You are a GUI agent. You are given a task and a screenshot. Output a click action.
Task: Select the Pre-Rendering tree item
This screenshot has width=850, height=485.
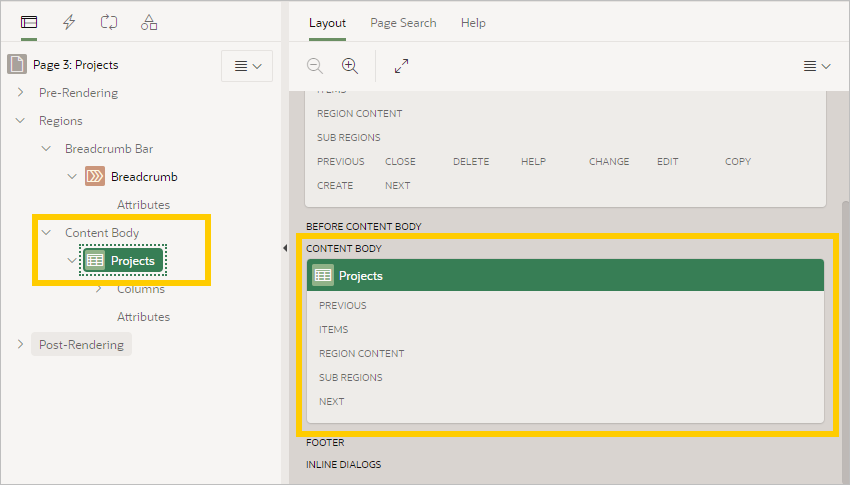click(79, 93)
